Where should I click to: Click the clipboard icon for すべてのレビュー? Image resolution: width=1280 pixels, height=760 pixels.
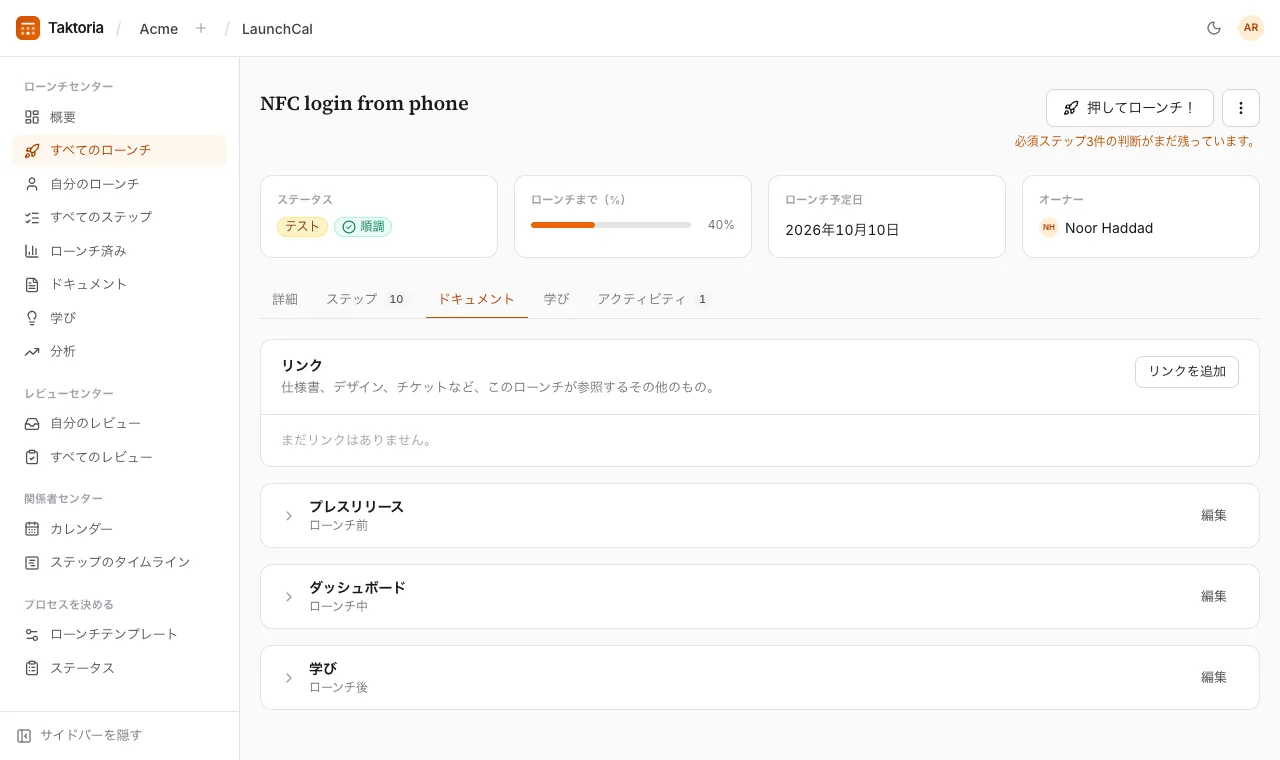pyautogui.click(x=32, y=457)
